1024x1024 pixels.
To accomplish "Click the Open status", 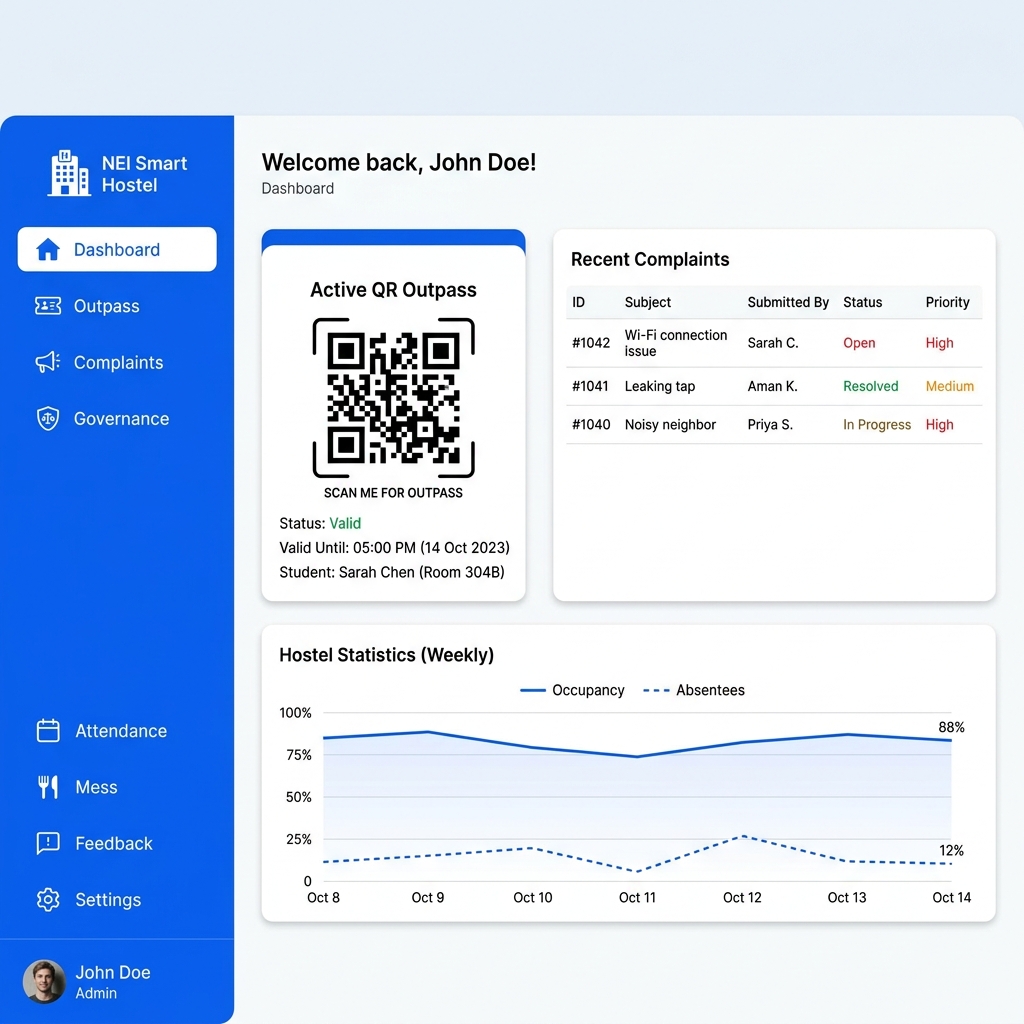I will (859, 343).
